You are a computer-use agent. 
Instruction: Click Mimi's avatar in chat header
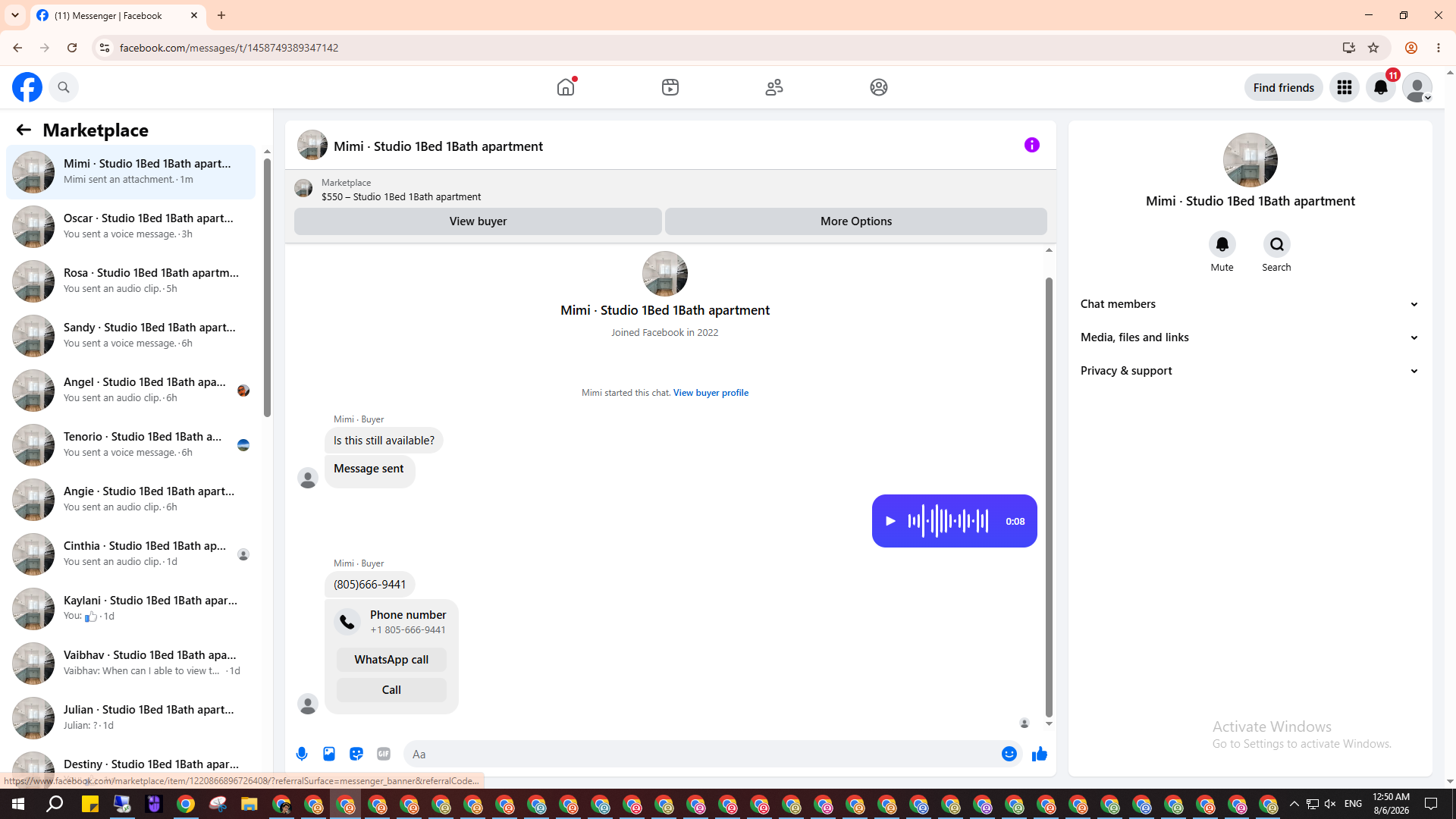click(x=312, y=145)
